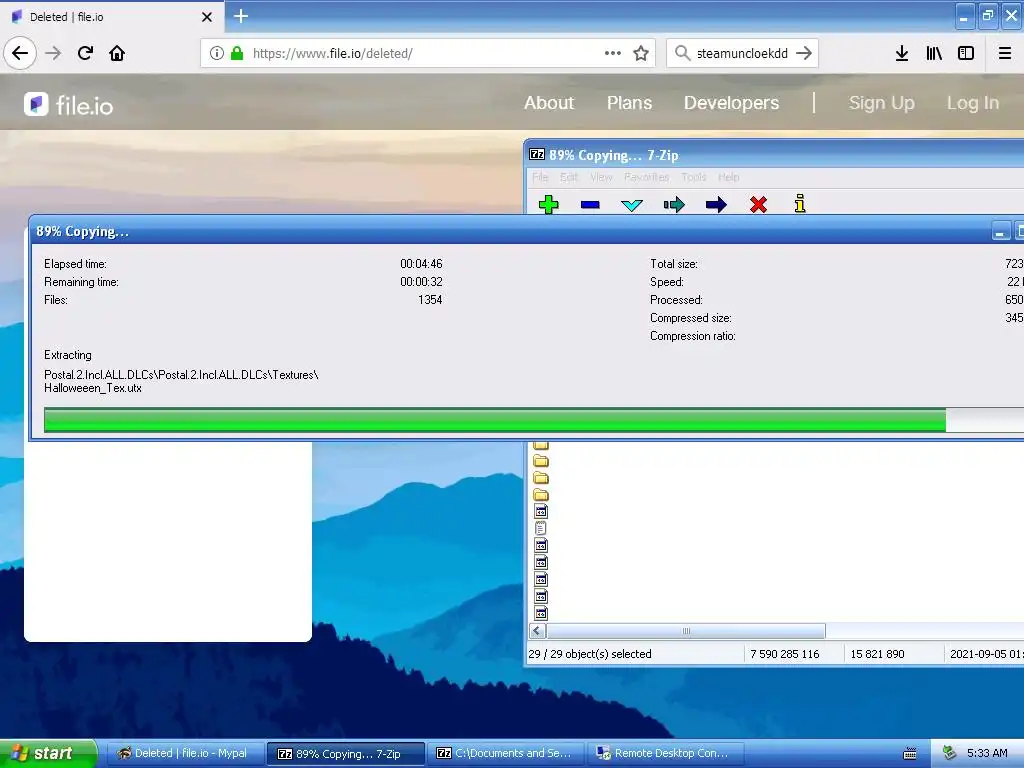Open the About link on file.io
Screen dimensions: 1024x768
(x=549, y=103)
